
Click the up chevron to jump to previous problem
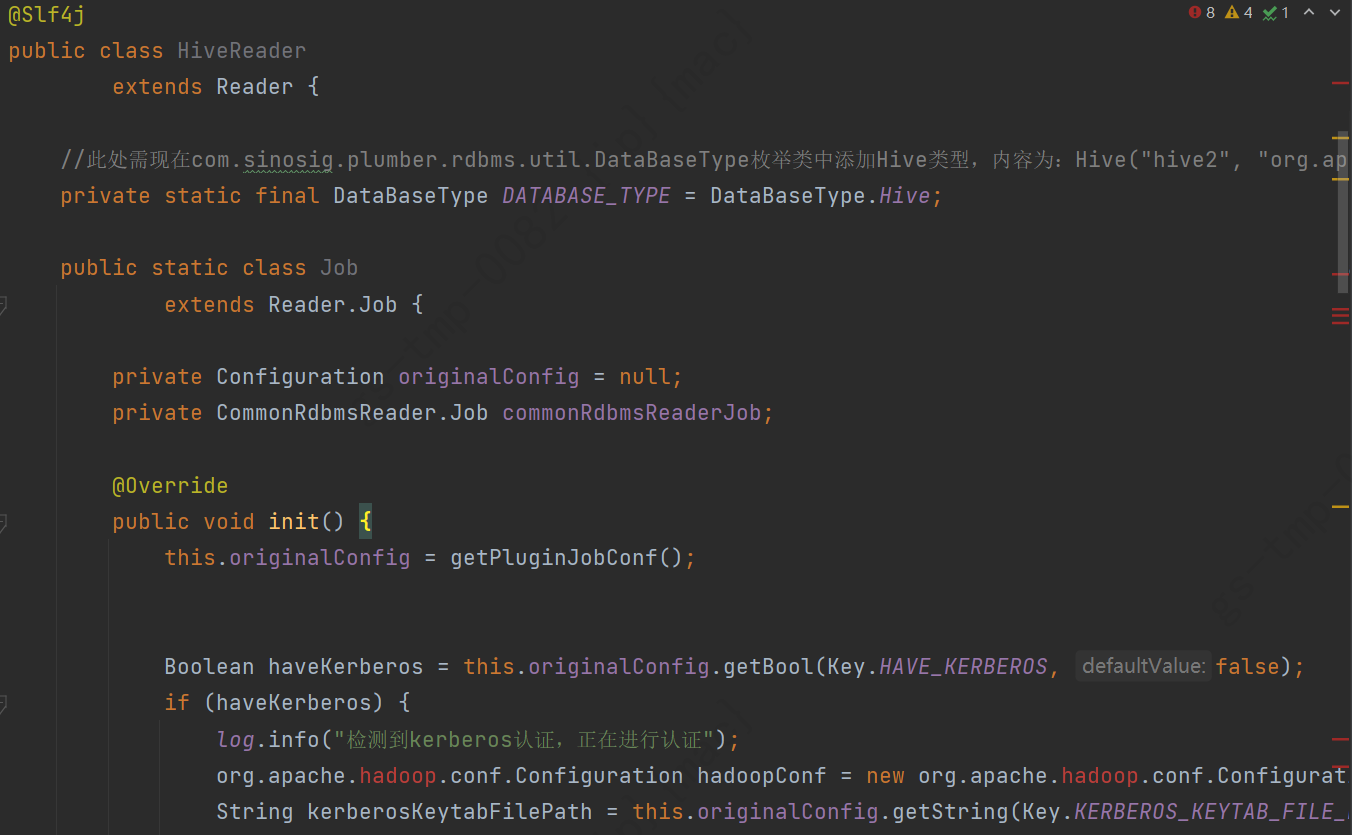click(x=1310, y=12)
